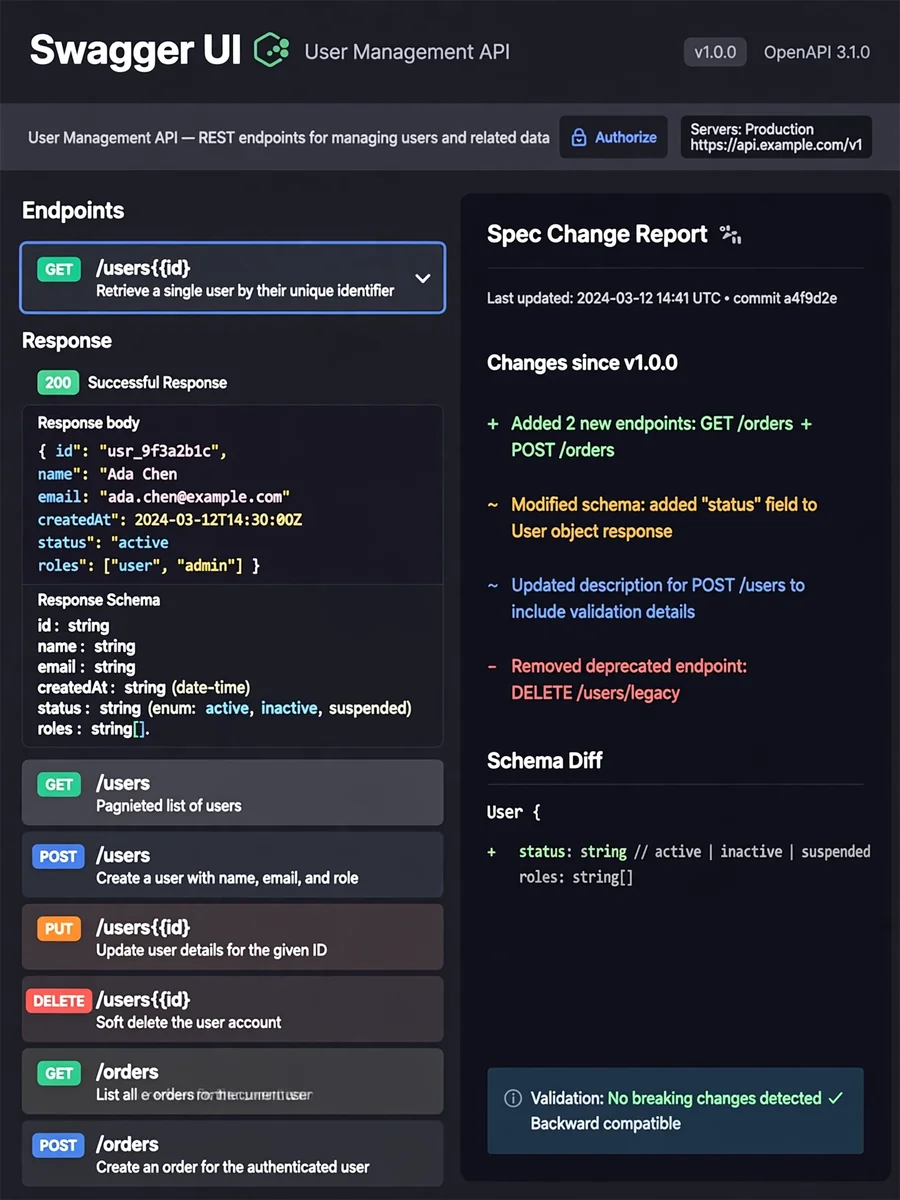Click the Spec Change Report heading
Viewport: 900px width, 1200px height.
(x=597, y=234)
